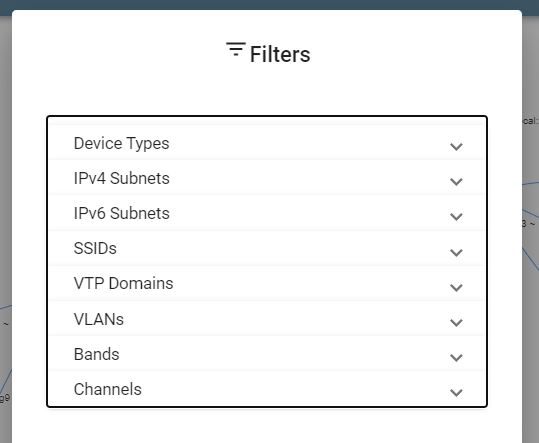
Task: Expand the Device Types filter section
Action: [267, 143]
